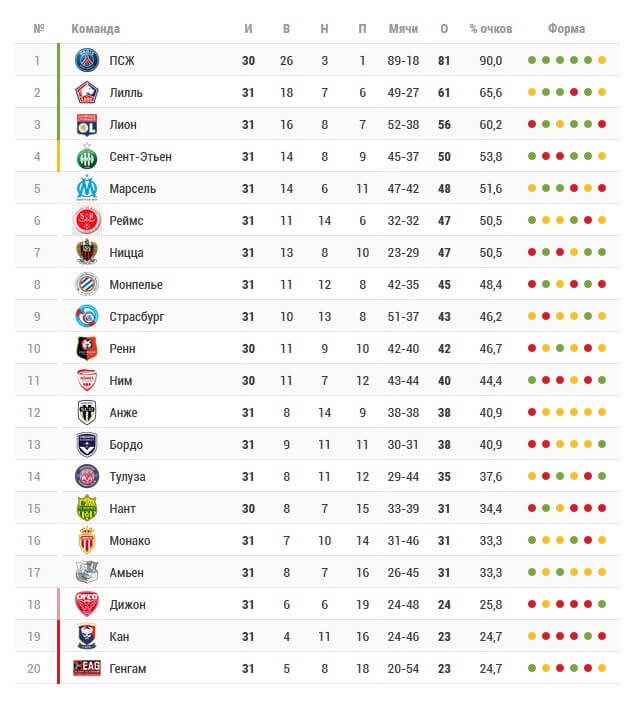641x701 pixels.
Task: Click the Lille club crest
Action: pyautogui.click(x=87, y=93)
